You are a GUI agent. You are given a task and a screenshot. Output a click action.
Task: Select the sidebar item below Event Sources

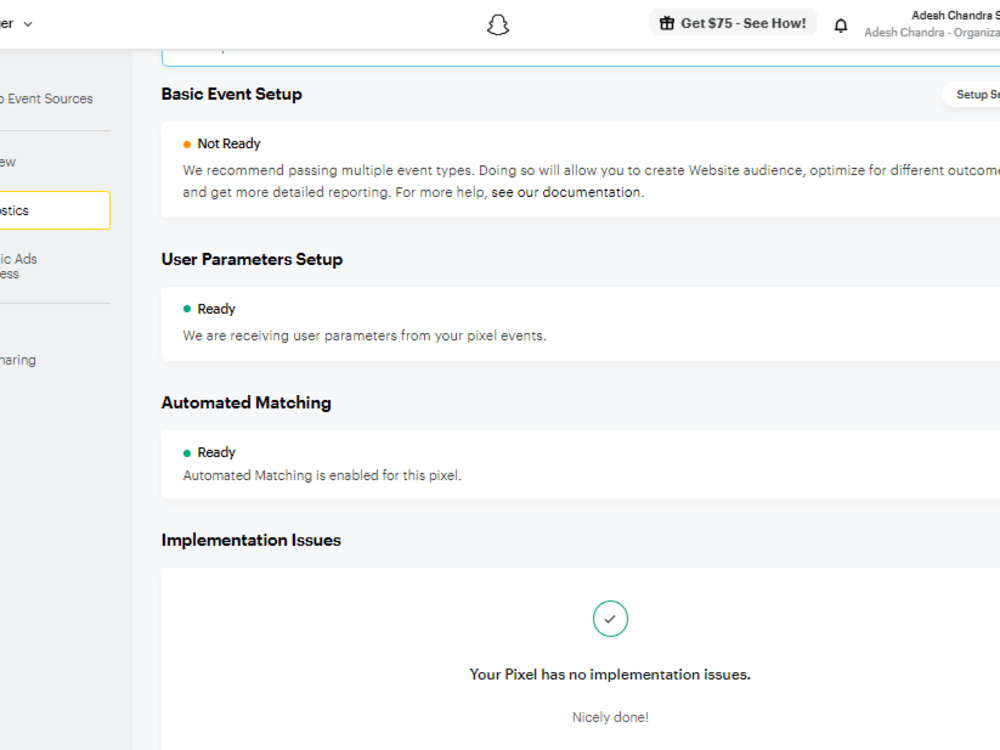coord(8,162)
